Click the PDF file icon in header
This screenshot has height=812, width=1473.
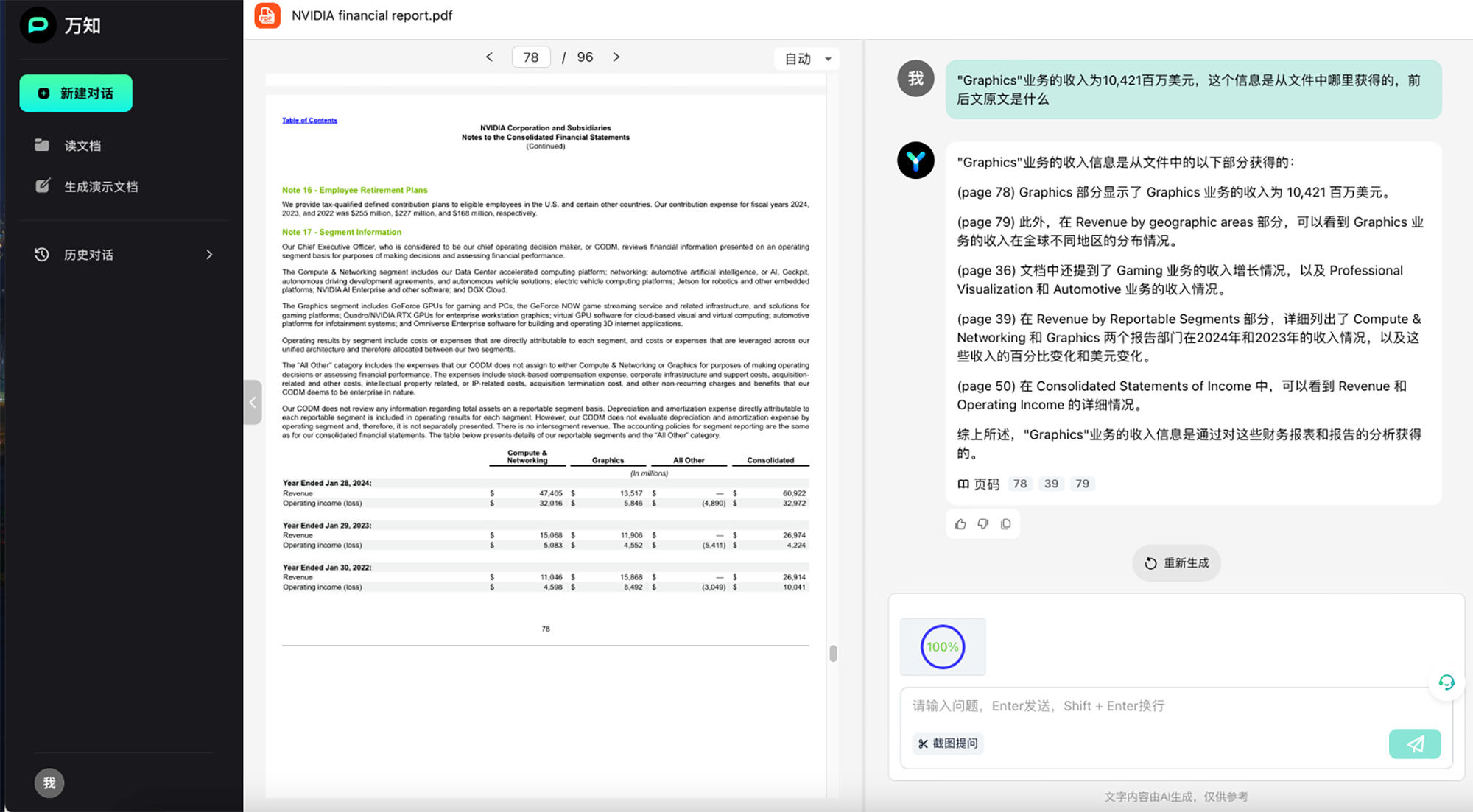tap(267, 15)
